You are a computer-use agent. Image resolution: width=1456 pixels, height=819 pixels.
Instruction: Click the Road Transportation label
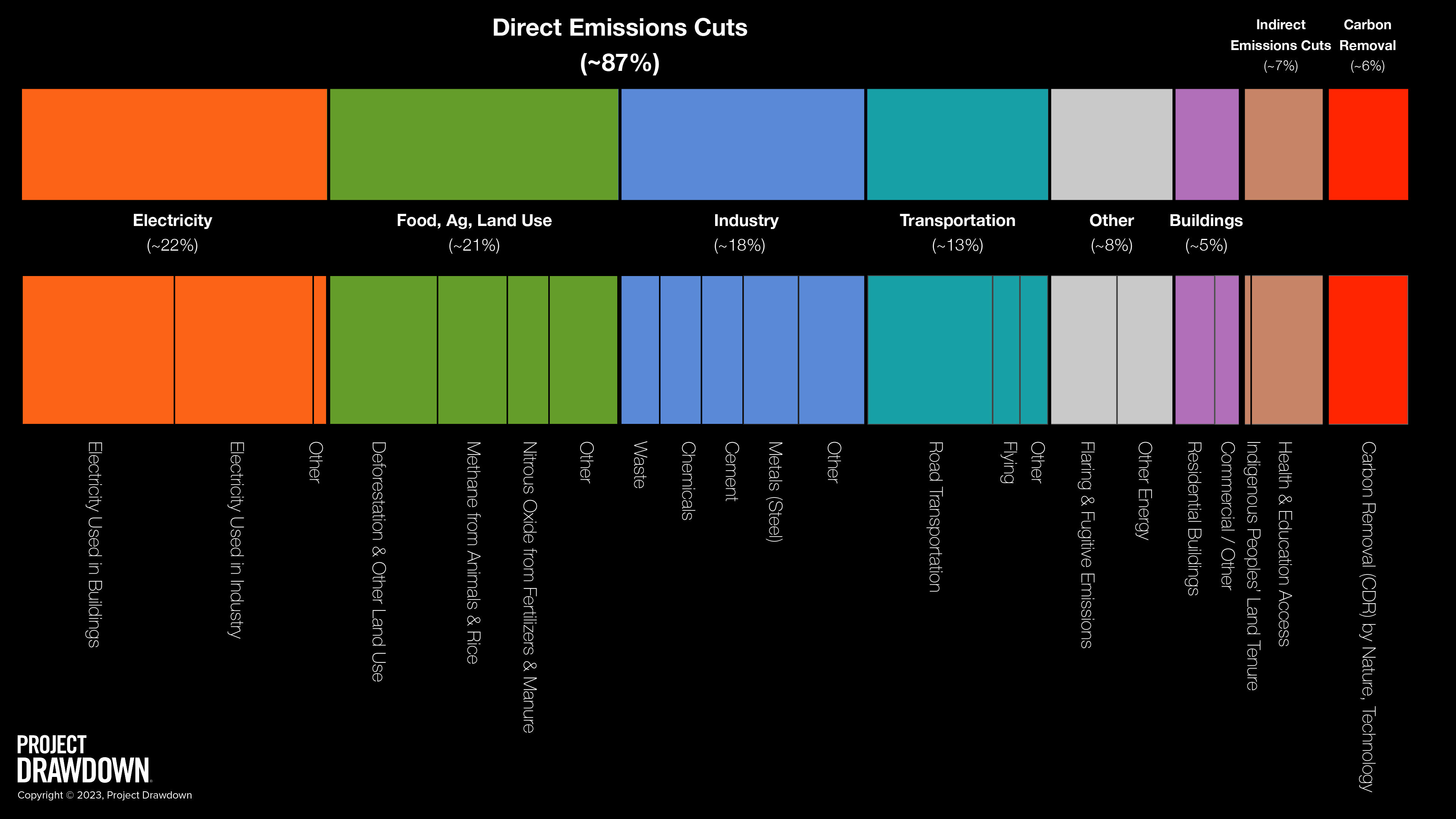tap(935, 516)
